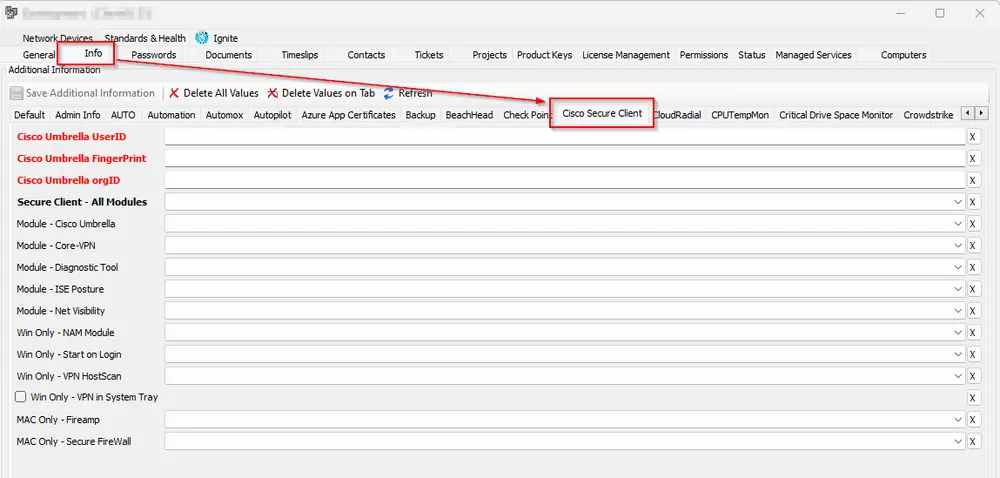
Task: Open the Documents tab
Action: coord(228,55)
